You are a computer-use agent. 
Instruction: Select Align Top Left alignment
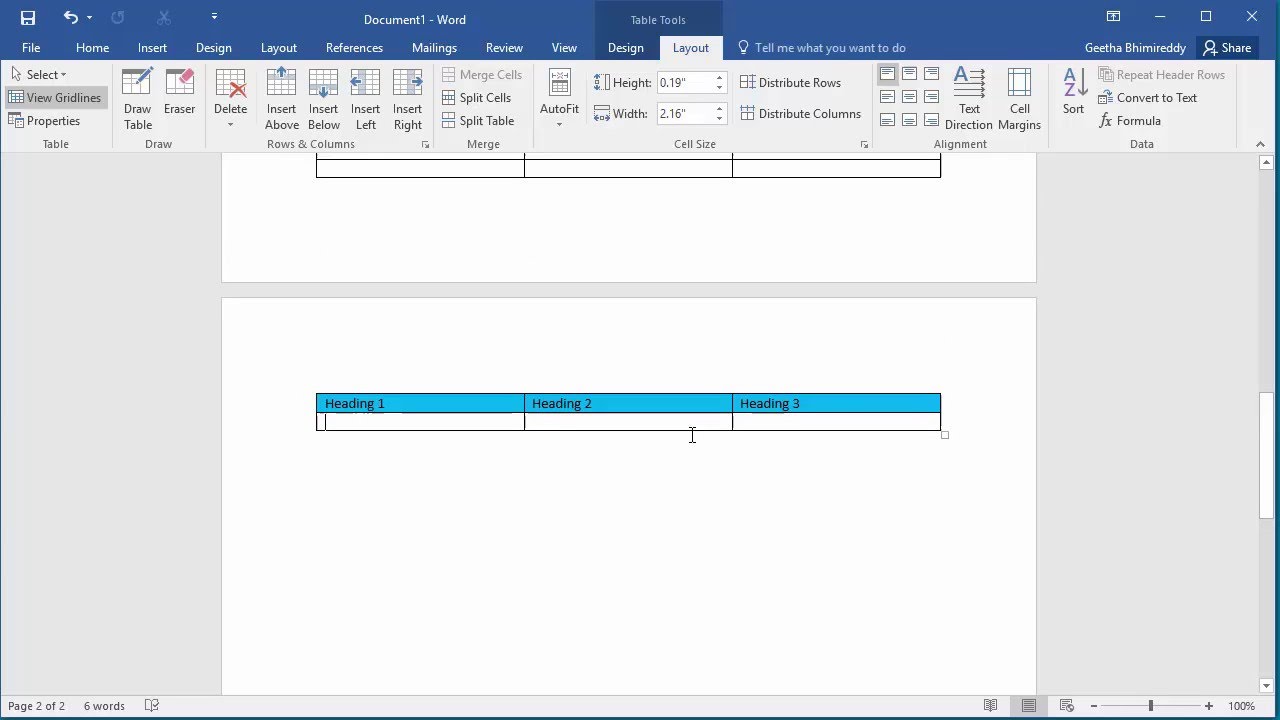tap(887, 74)
